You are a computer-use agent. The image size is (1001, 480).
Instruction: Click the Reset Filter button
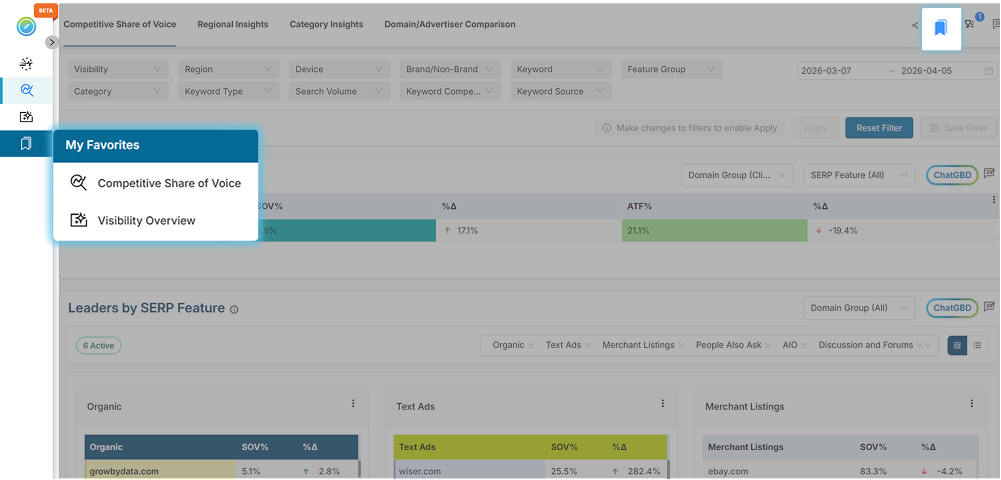tap(879, 128)
